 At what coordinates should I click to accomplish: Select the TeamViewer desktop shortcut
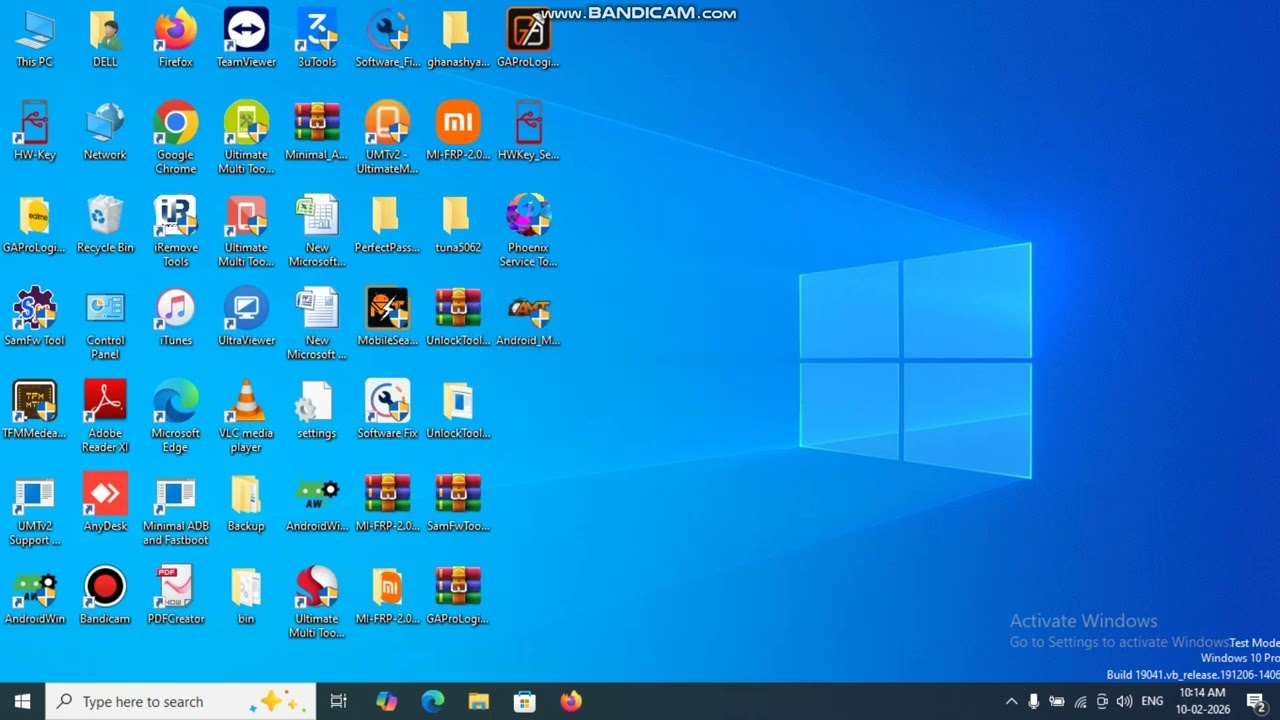[246, 38]
